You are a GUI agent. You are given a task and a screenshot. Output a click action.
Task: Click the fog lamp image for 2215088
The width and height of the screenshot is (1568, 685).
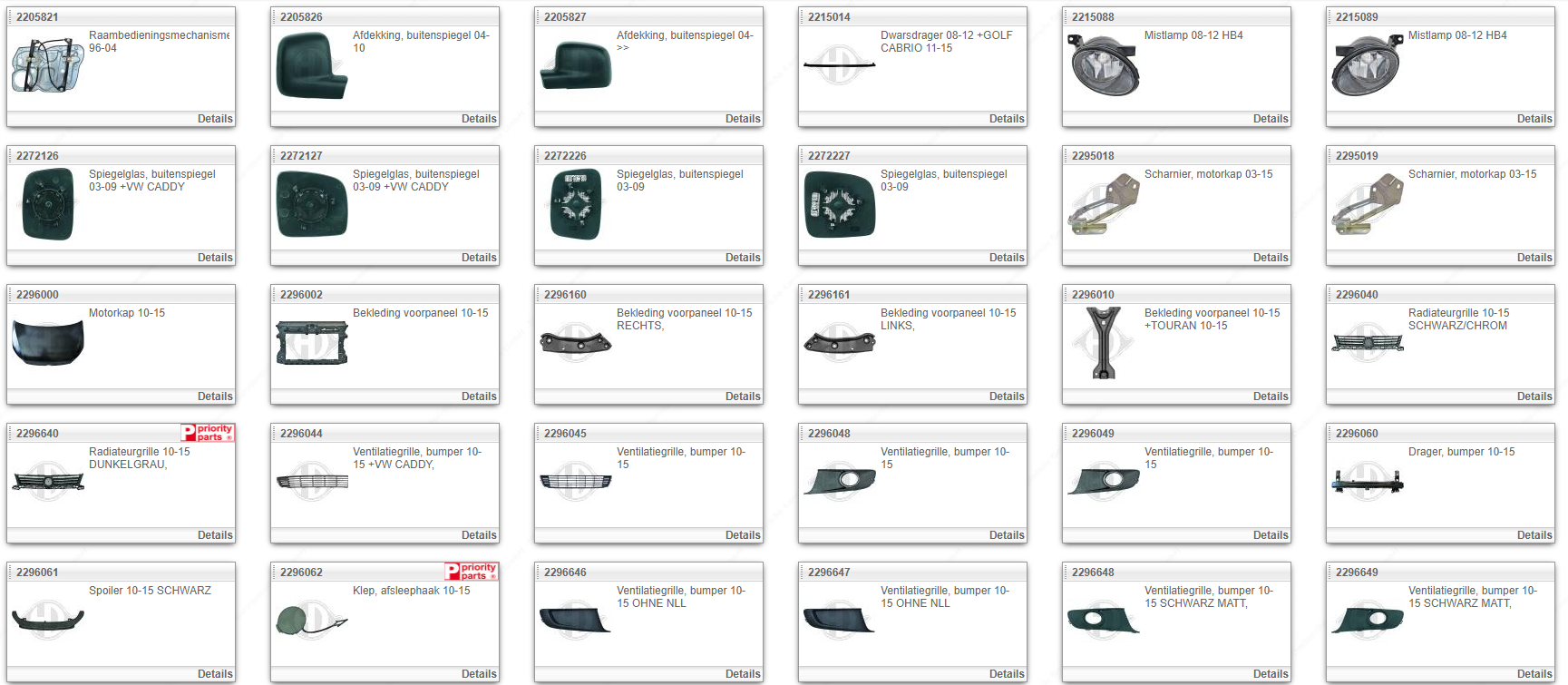1103,65
